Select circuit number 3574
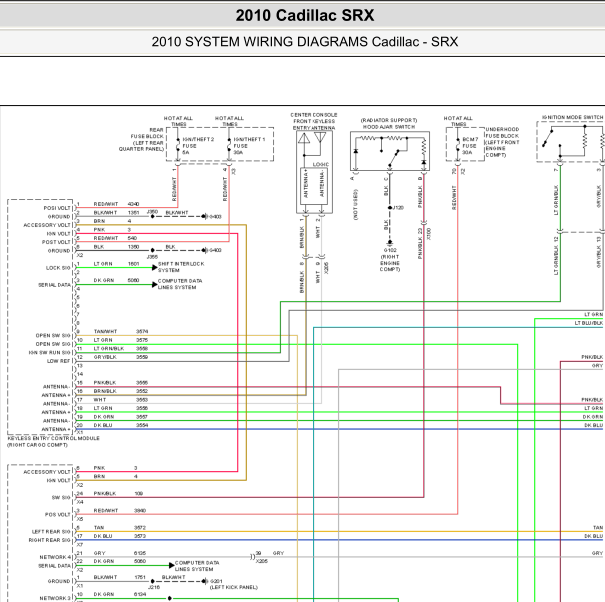The width and height of the screenshot is (605, 602). point(142,331)
